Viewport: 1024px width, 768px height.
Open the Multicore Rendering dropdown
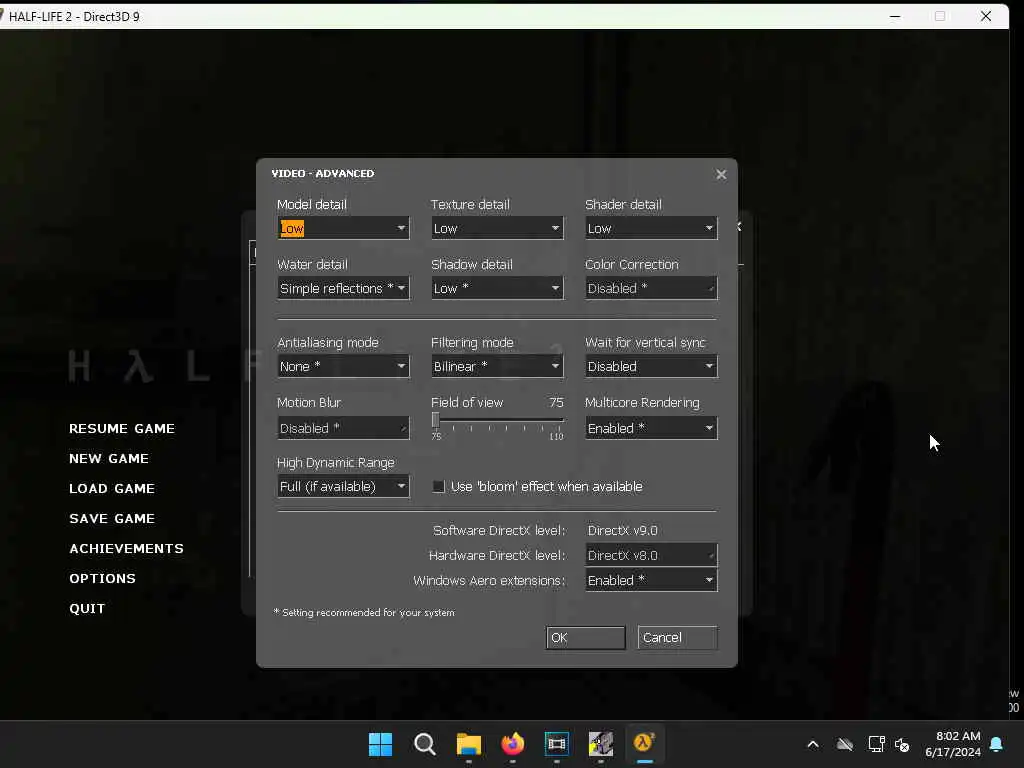[651, 428]
